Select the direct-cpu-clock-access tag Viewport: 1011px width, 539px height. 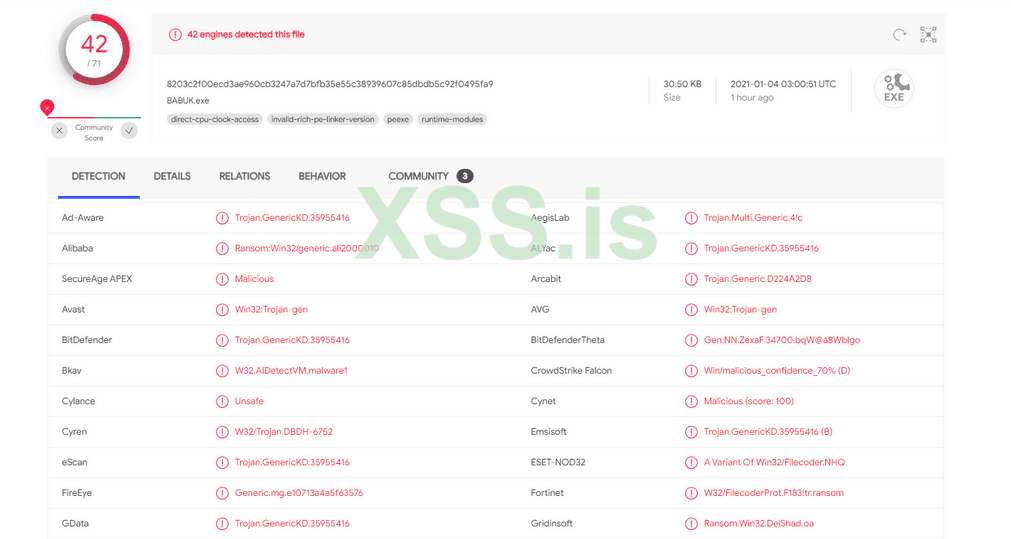[x=215, y=119]
